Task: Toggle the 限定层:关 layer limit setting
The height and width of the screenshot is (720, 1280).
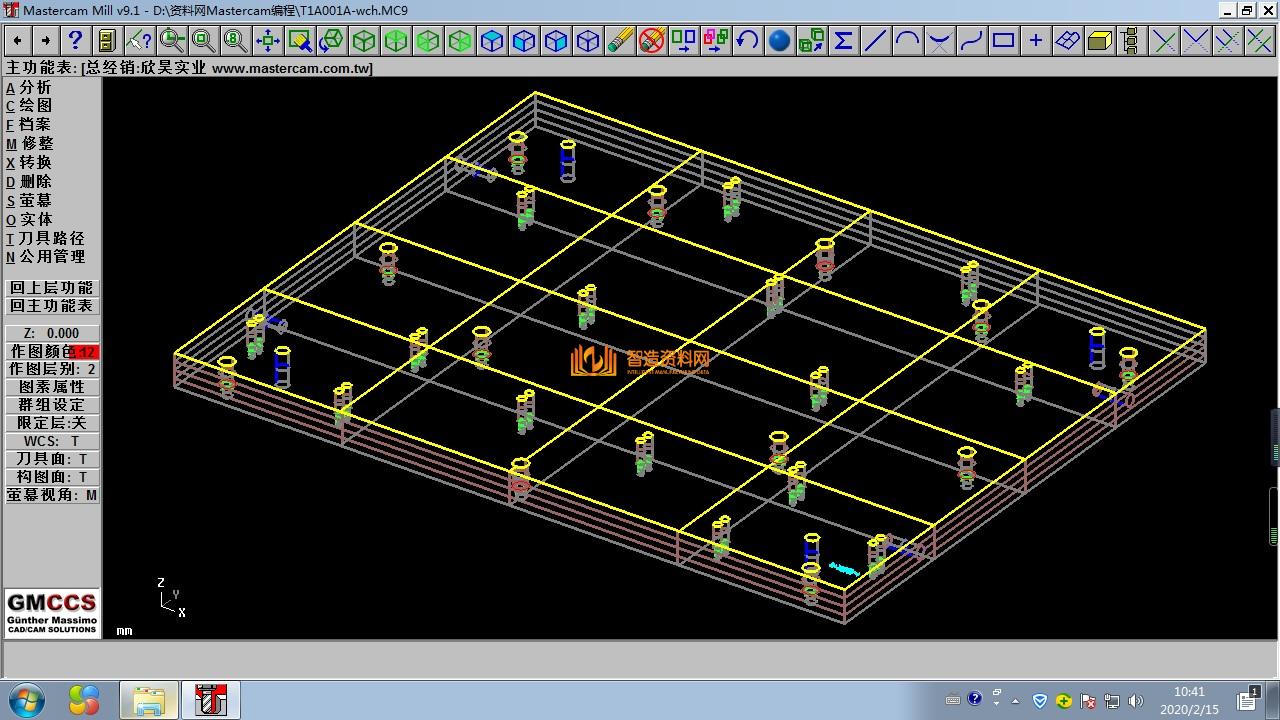Action: (52, 423)
